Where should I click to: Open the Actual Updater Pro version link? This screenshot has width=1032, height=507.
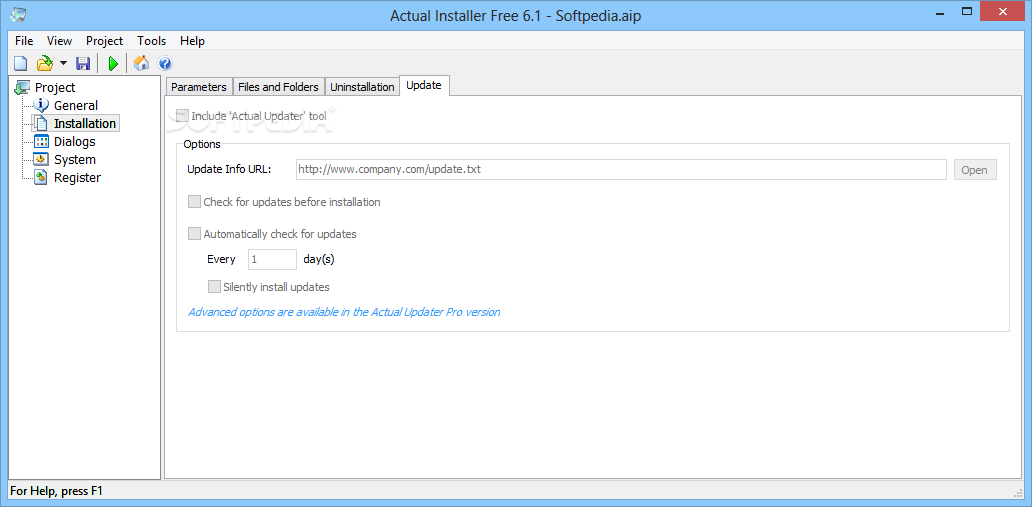[344, 312]
